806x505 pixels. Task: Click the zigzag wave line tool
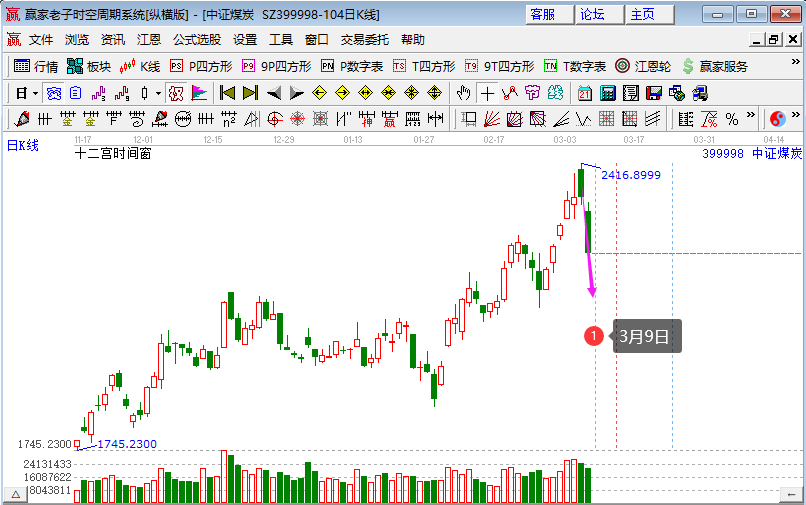(x=583, y=119)
